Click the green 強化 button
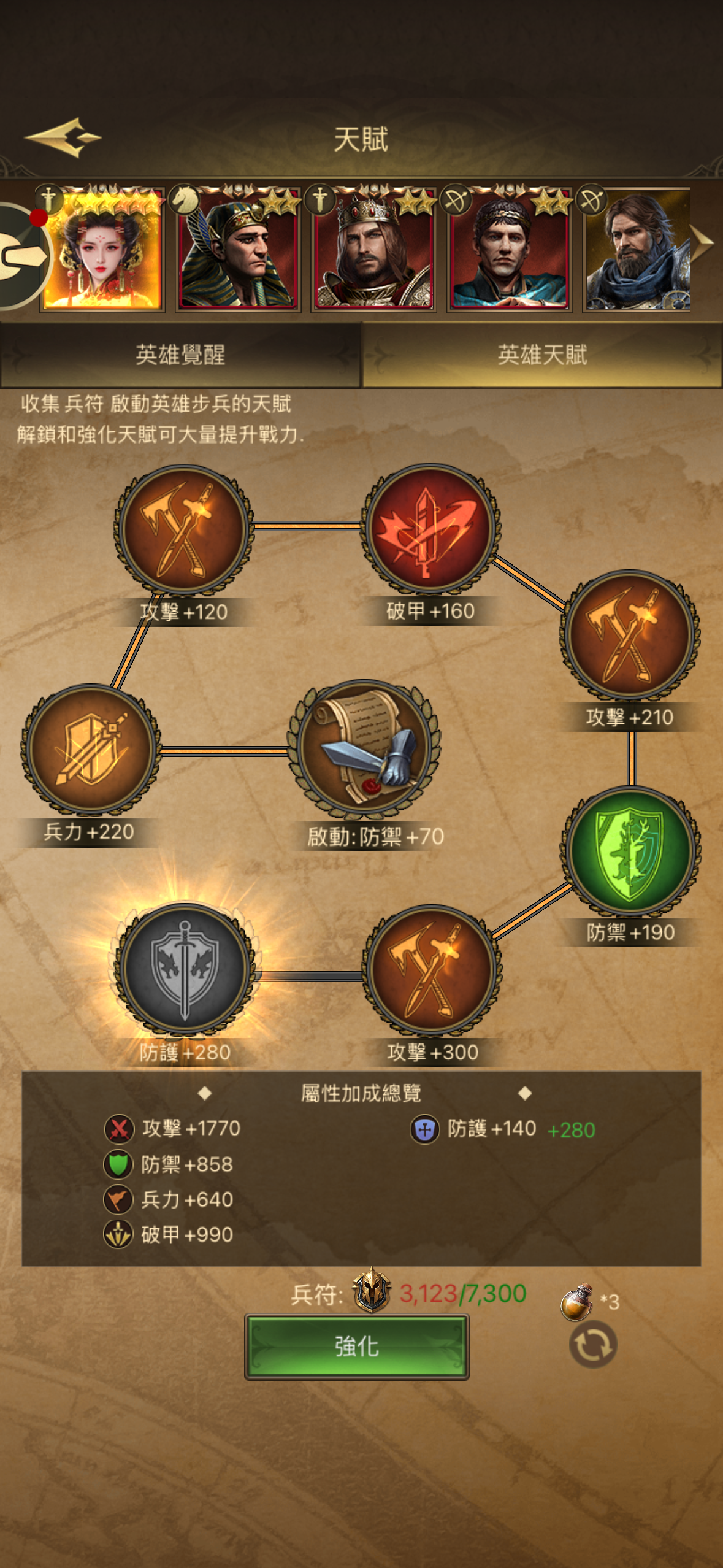This screenshot has height=1568, width=723. [x=357, y=1347]
